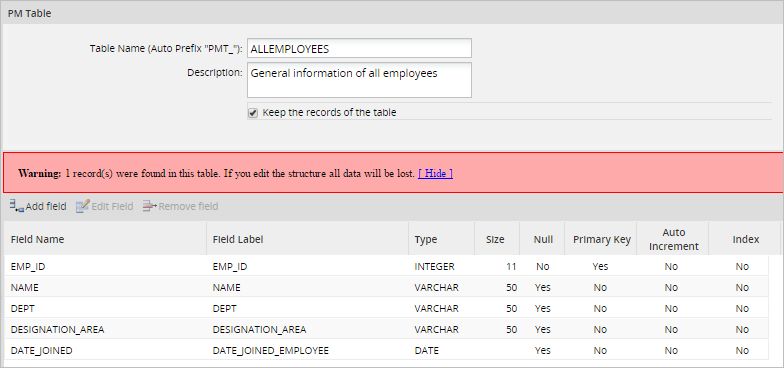Select the DEPT field row

[386, 308]
